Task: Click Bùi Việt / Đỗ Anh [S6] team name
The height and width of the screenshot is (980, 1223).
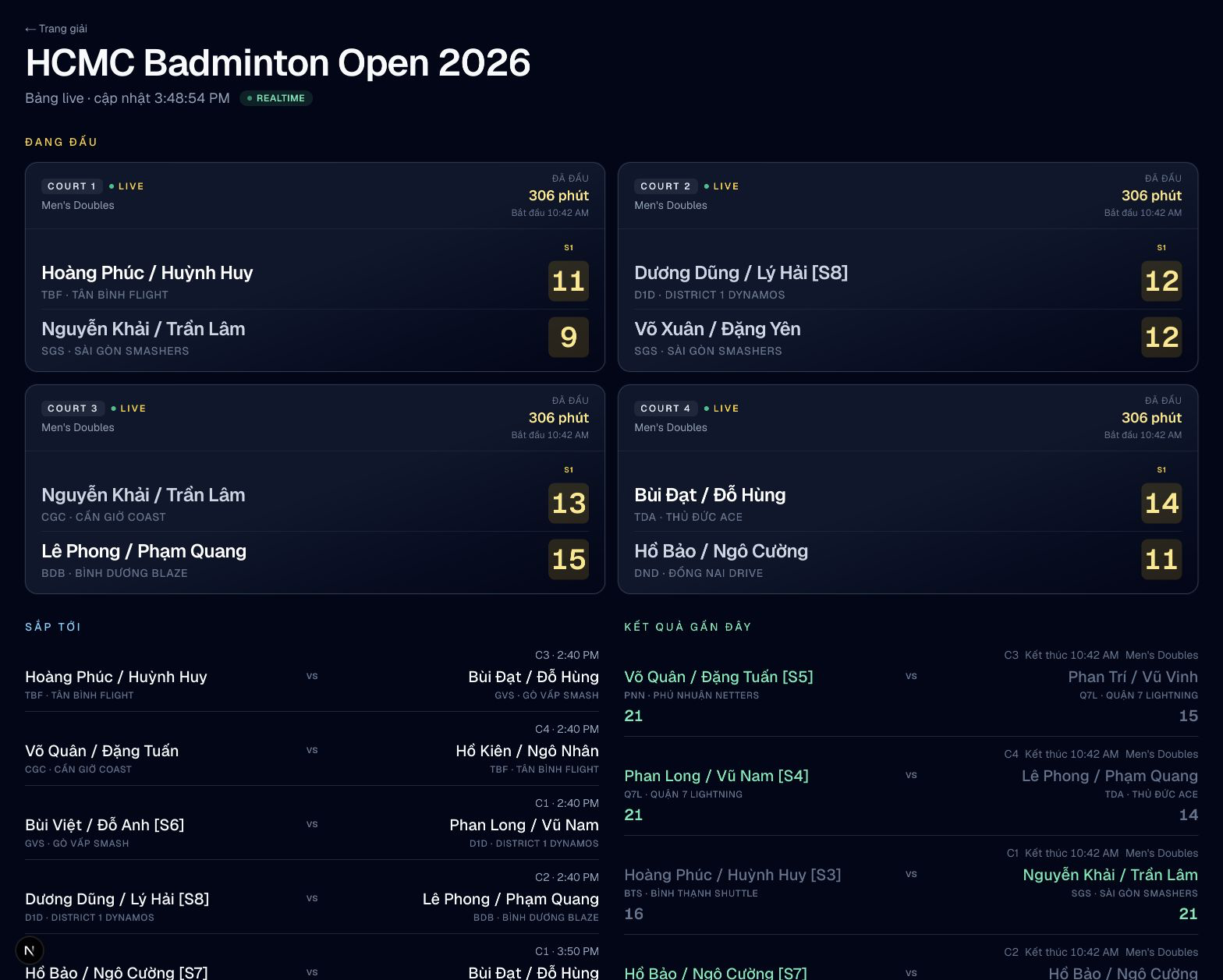Action: (x=105, y=825)
